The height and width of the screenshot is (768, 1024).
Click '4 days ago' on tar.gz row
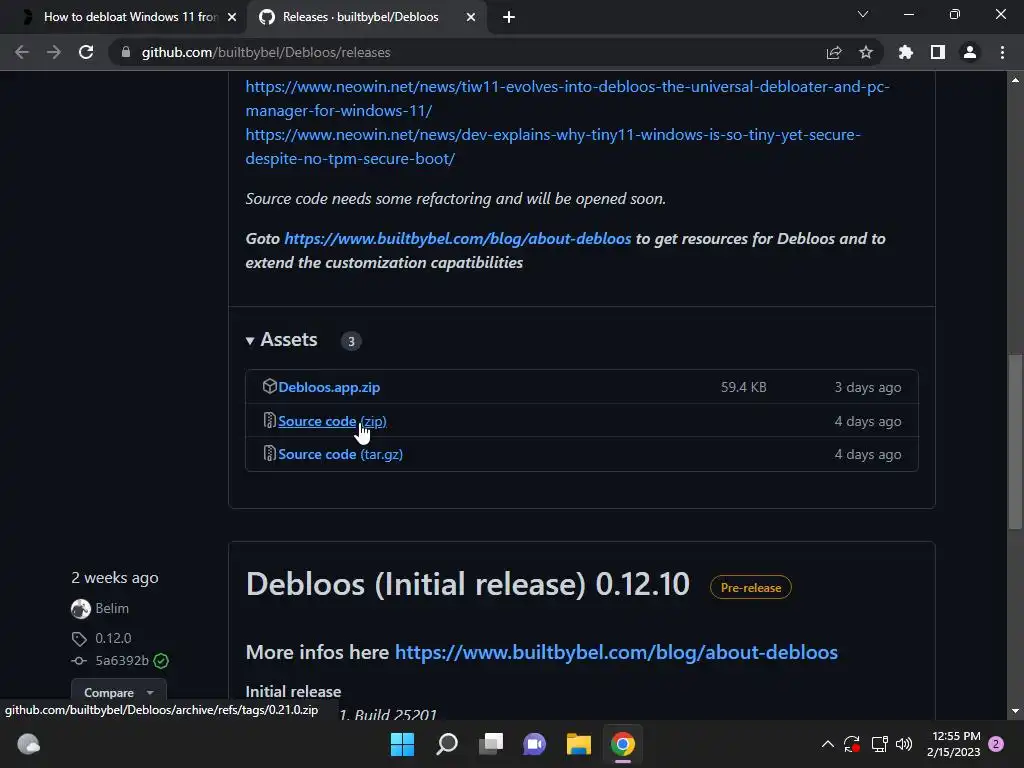click(868, 454)
